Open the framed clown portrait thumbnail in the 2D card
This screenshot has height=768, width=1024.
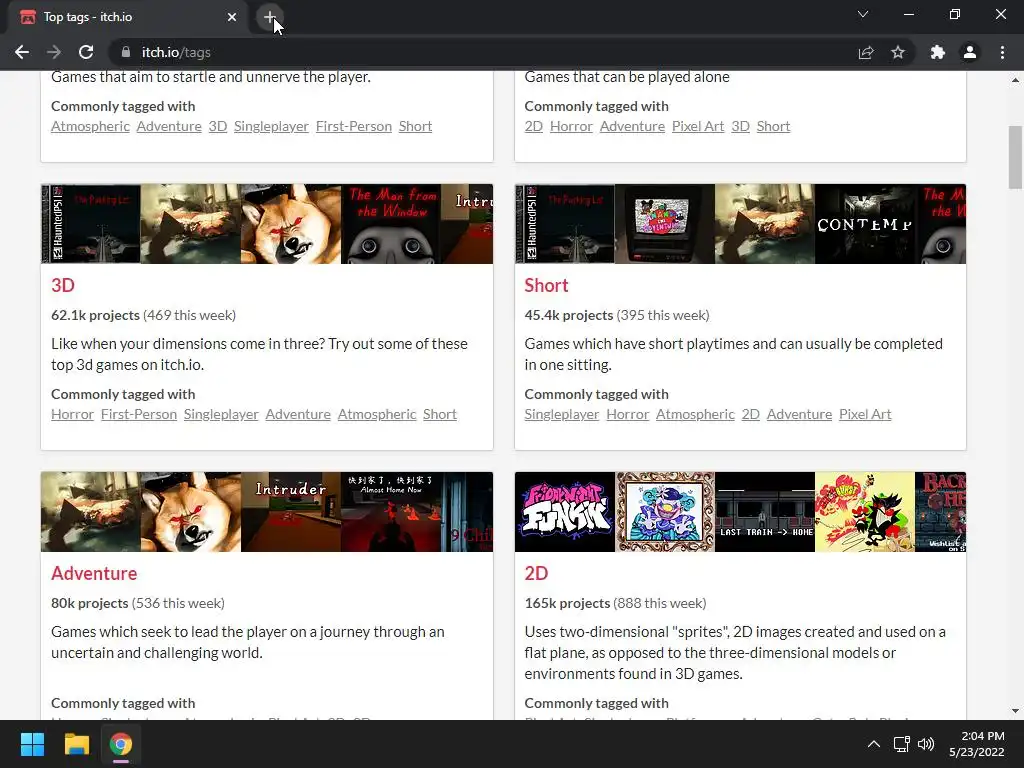[665, 512]
